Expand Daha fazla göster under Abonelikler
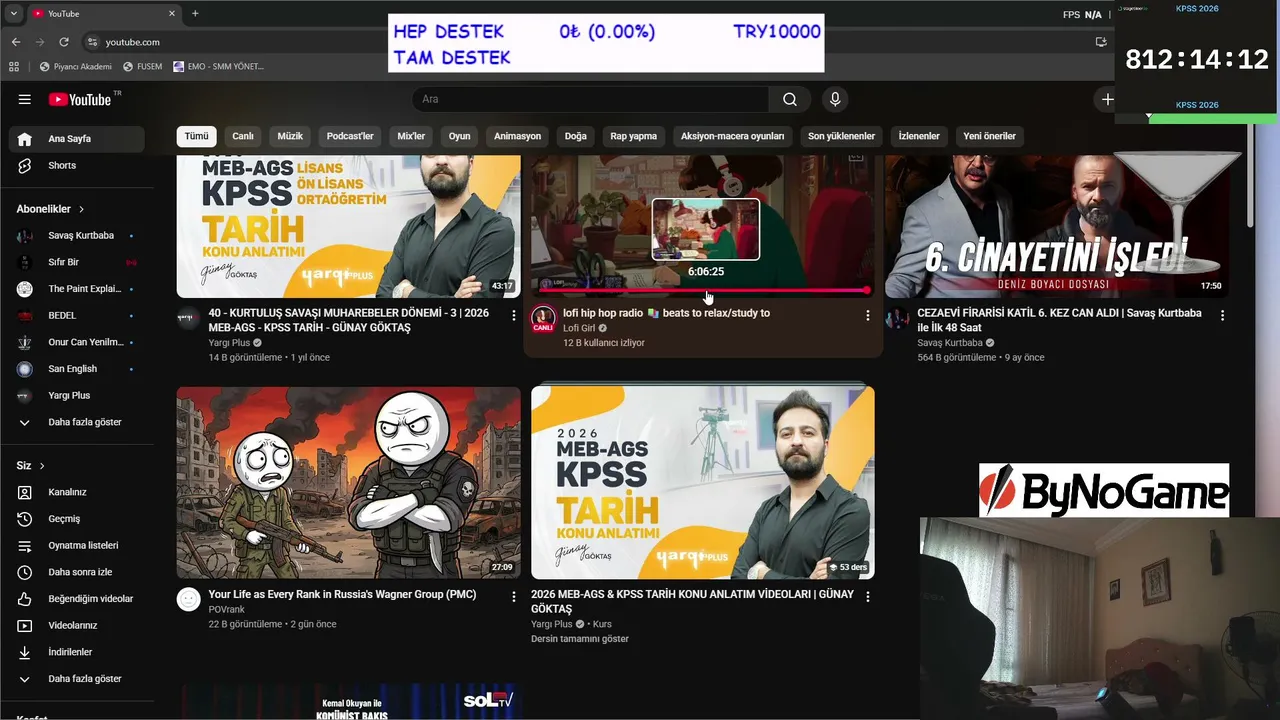This screenshot has height=720, width=1280. click(76, 422)
